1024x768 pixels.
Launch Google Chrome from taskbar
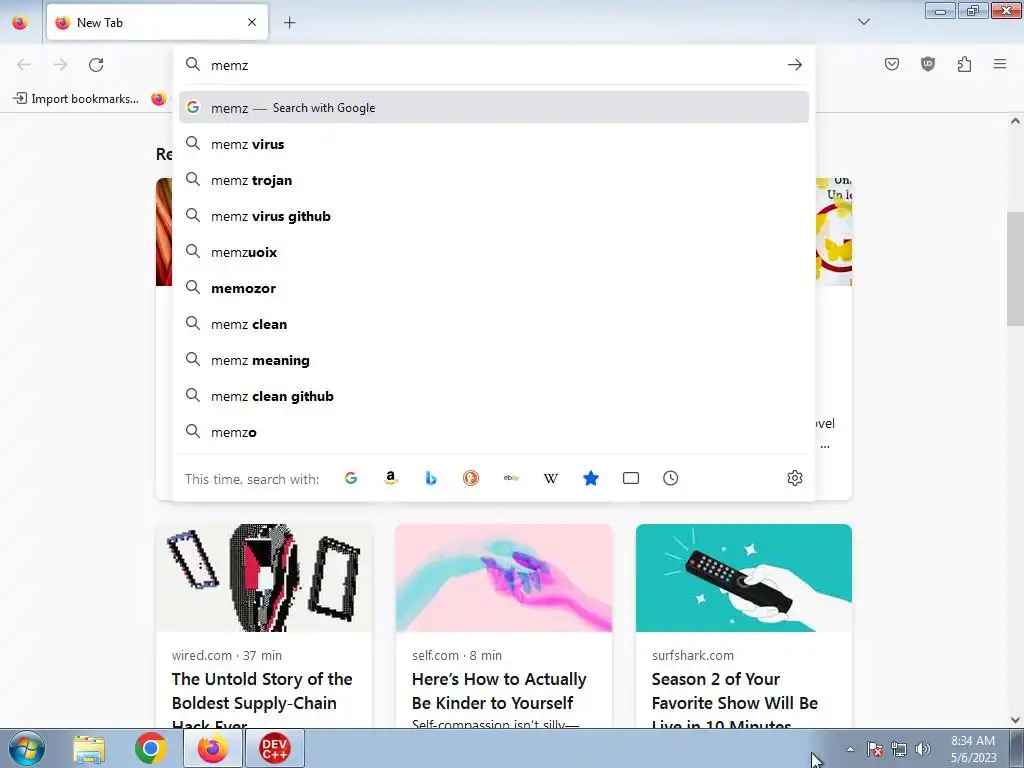(151, 748)
